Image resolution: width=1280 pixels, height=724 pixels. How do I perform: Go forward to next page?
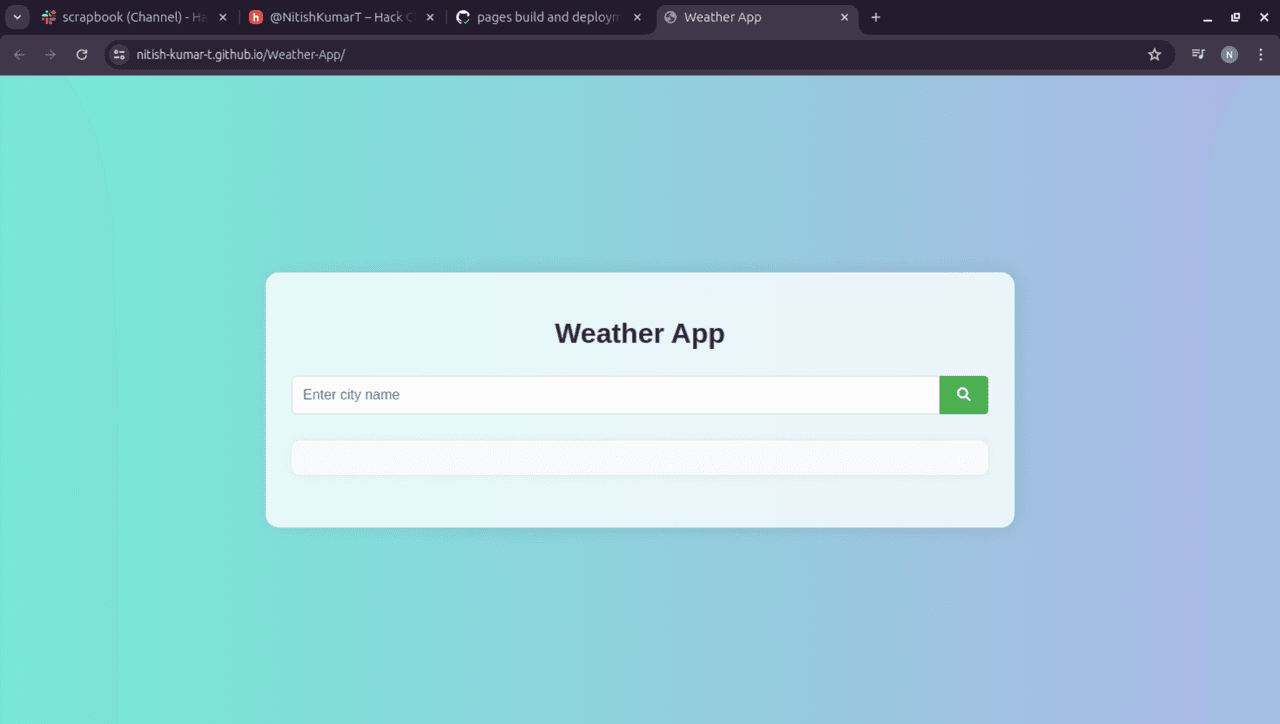tap(50, 55)
